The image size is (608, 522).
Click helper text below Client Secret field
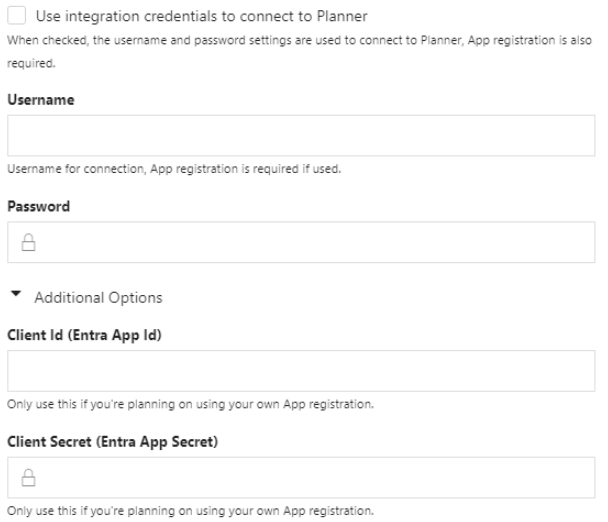(x=190, y=511)
